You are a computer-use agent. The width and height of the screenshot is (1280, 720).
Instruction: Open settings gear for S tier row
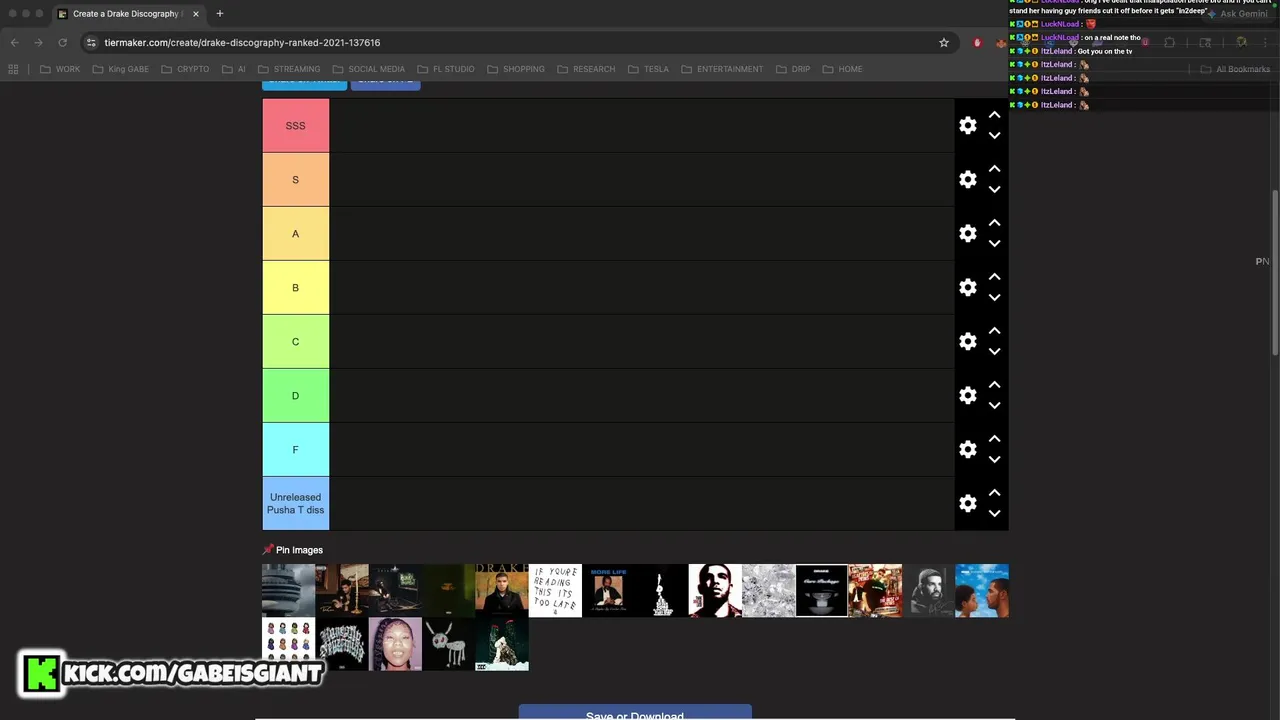click(x=967, y=180)
